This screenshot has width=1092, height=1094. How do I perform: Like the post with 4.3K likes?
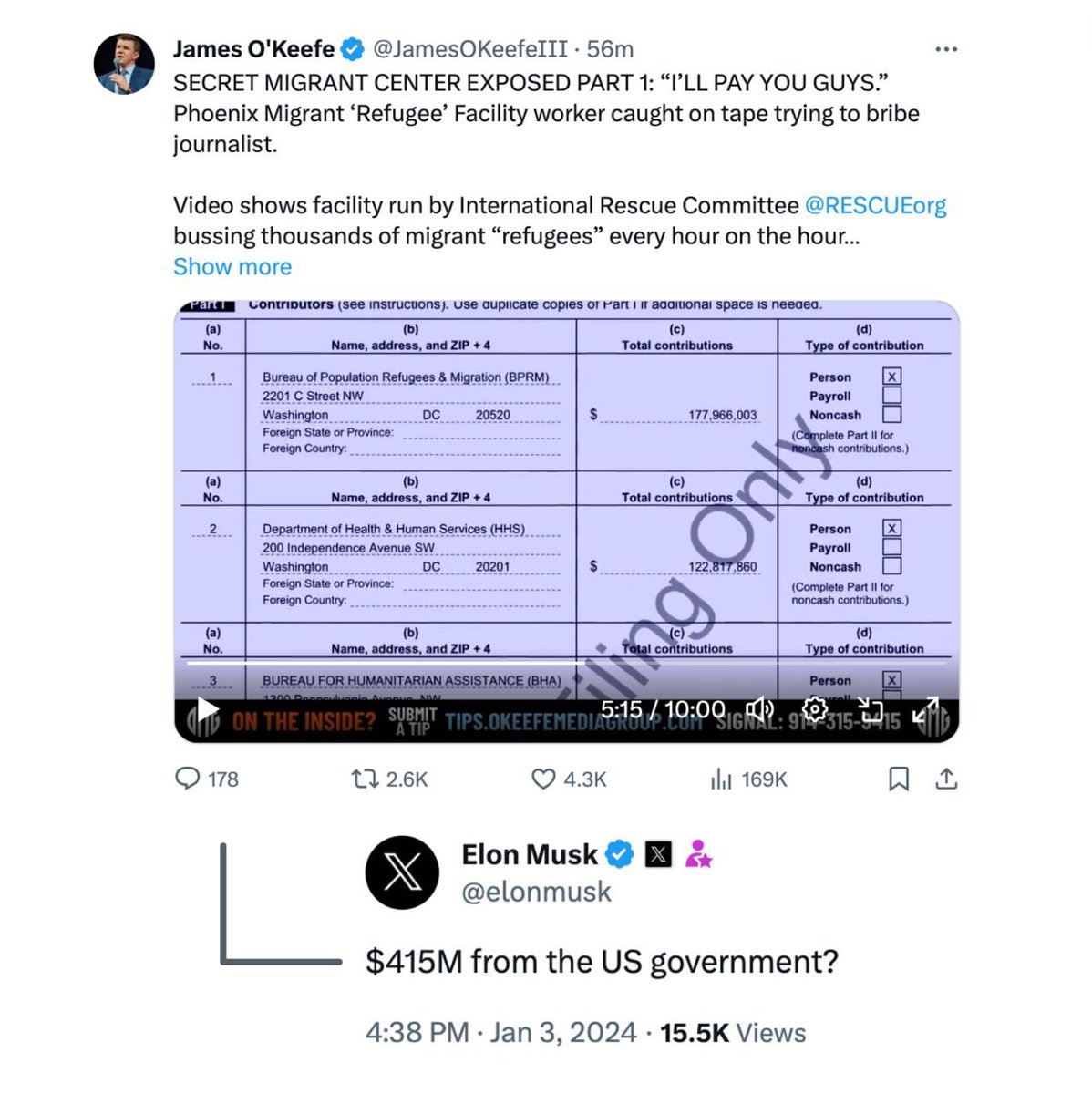click(543, 779)
